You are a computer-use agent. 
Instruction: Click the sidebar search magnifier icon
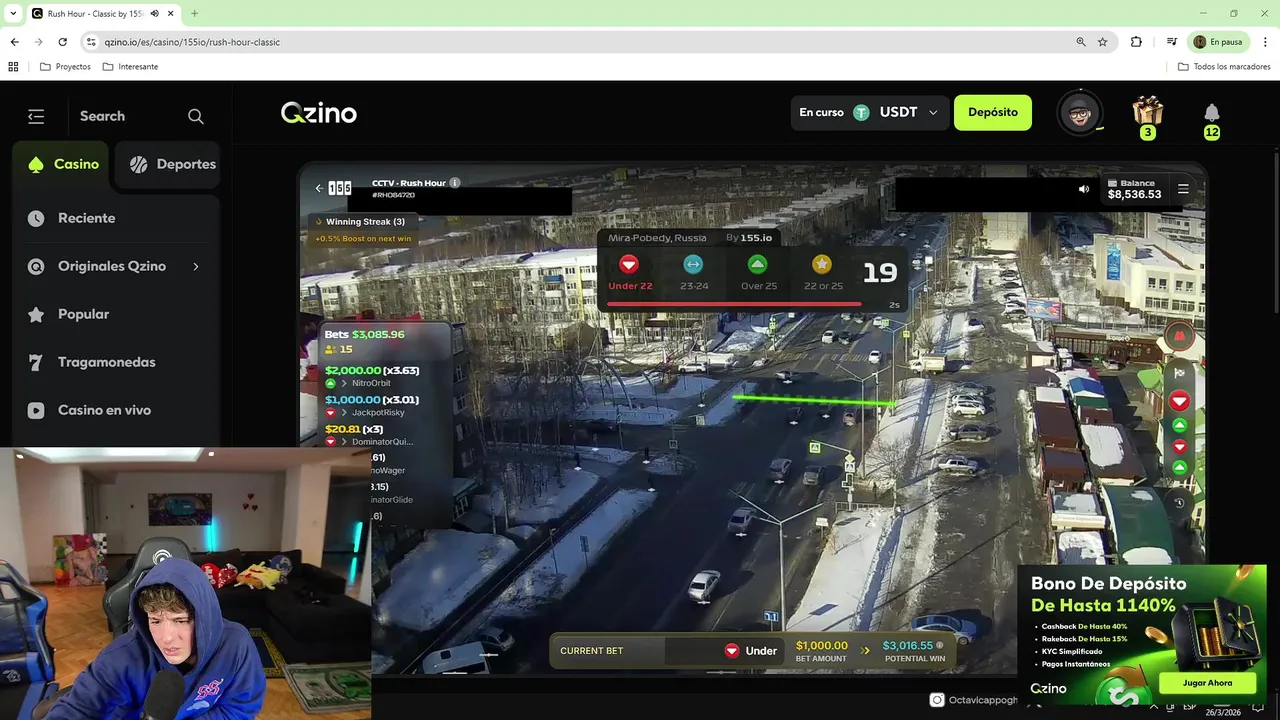click(196, 116)
